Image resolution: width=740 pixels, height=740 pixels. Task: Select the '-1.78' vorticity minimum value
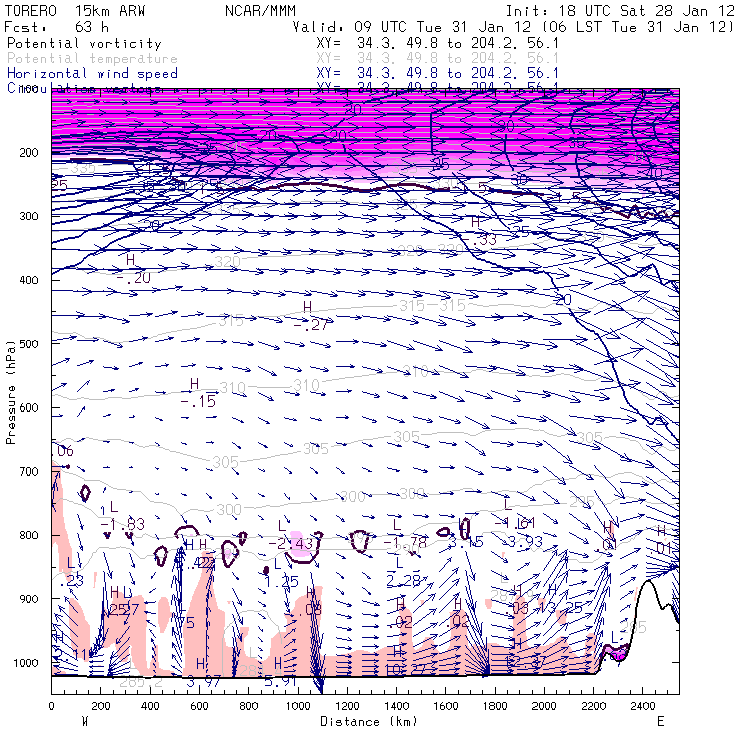tap(405, 543)
